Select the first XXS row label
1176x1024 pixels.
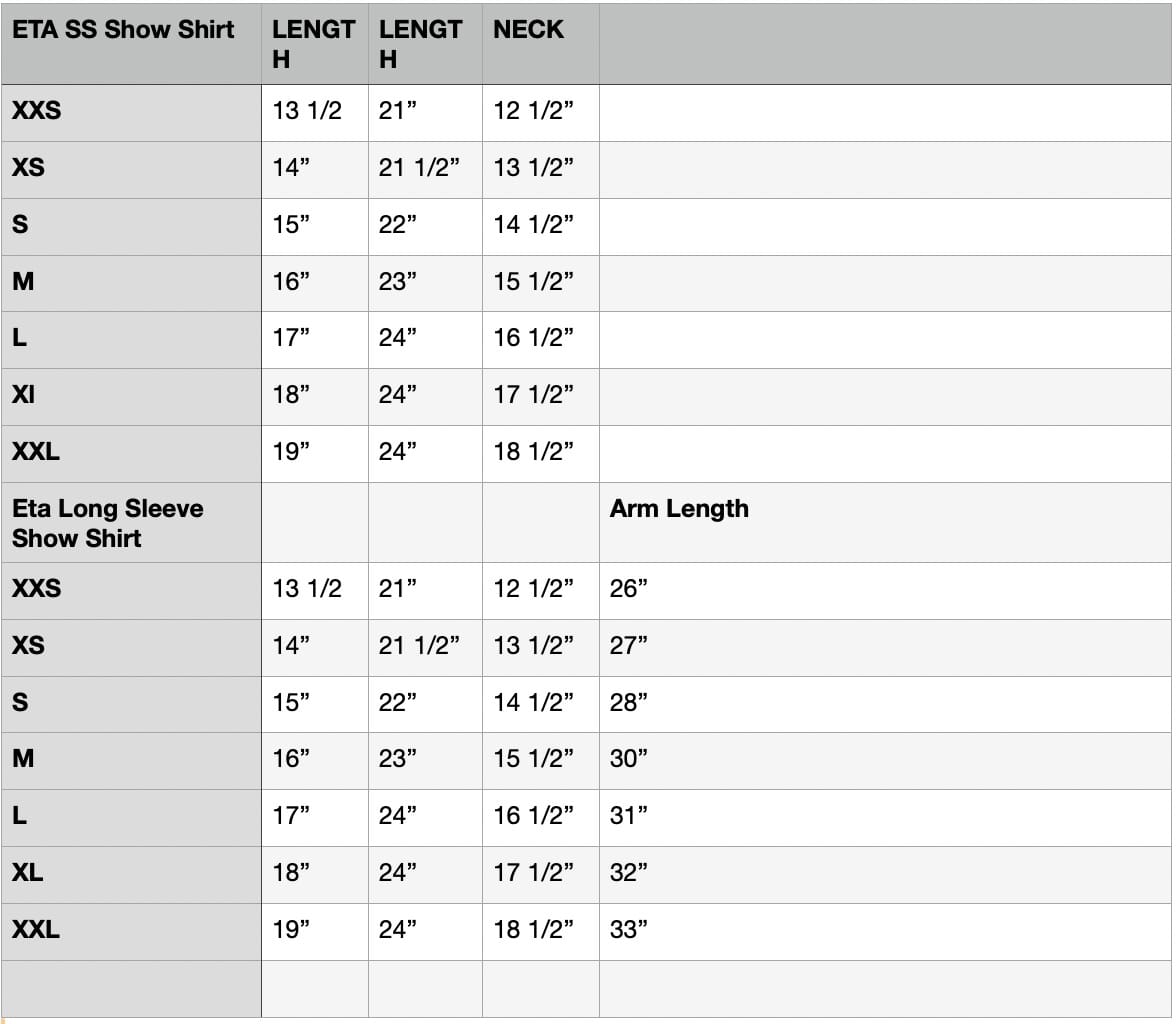tap(131, 113)
